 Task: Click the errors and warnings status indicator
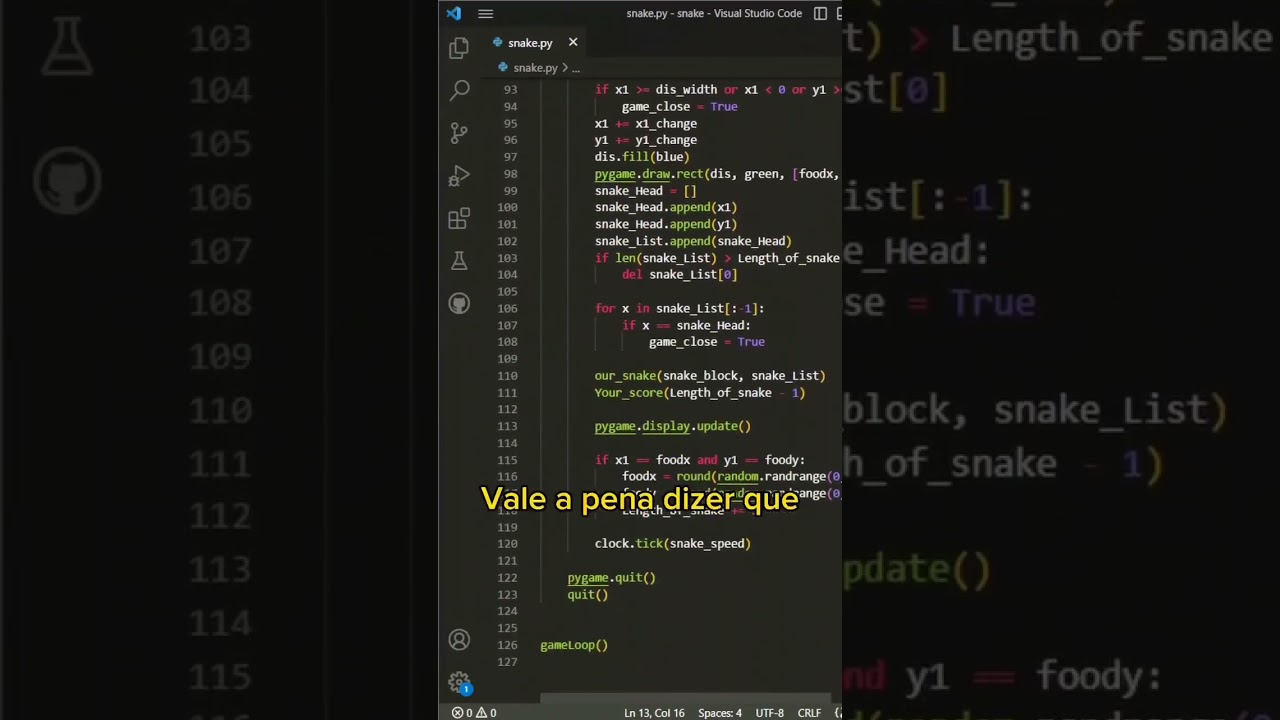coord(474,713)
